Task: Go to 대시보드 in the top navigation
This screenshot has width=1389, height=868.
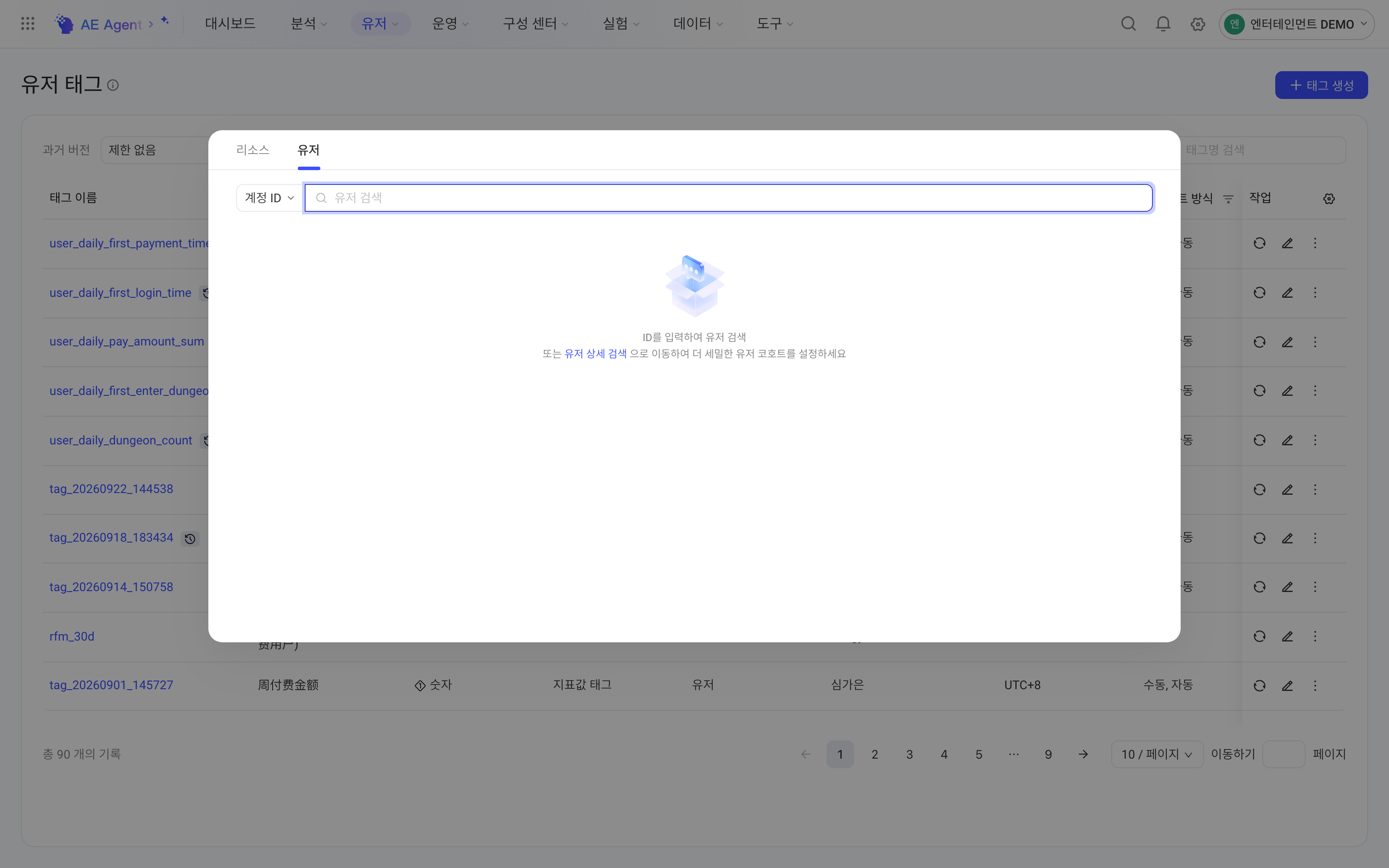Action: pyautogui.click(x=230, y=23)
